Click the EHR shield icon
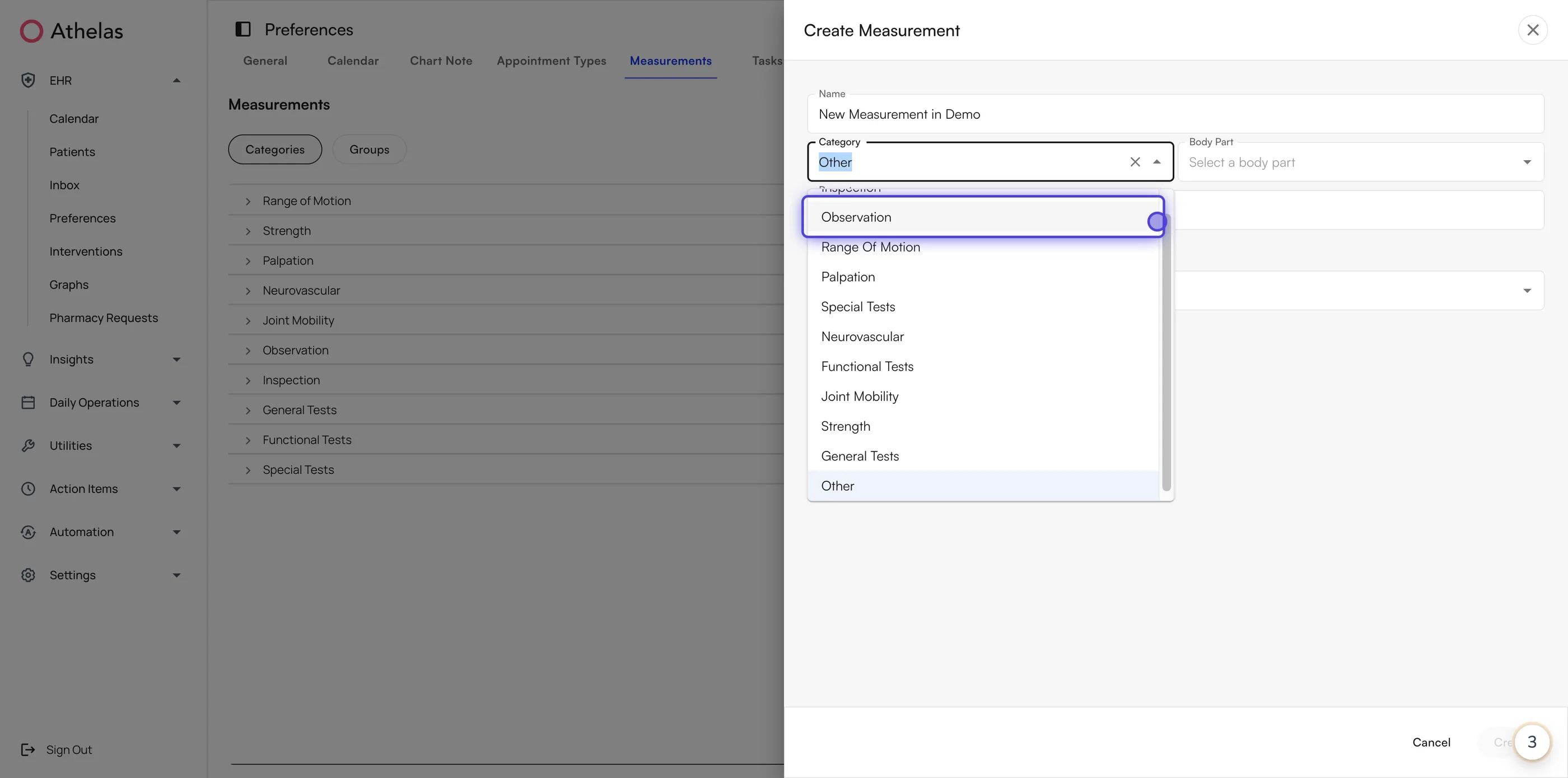The width and height of the screenshot is (1568, 778). [x=28, y=80]
